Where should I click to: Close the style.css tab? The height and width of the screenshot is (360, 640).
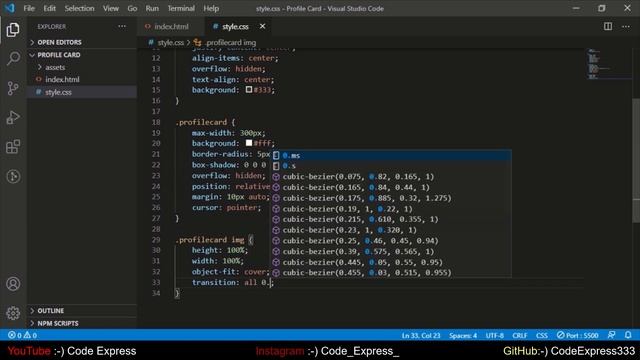262,27
